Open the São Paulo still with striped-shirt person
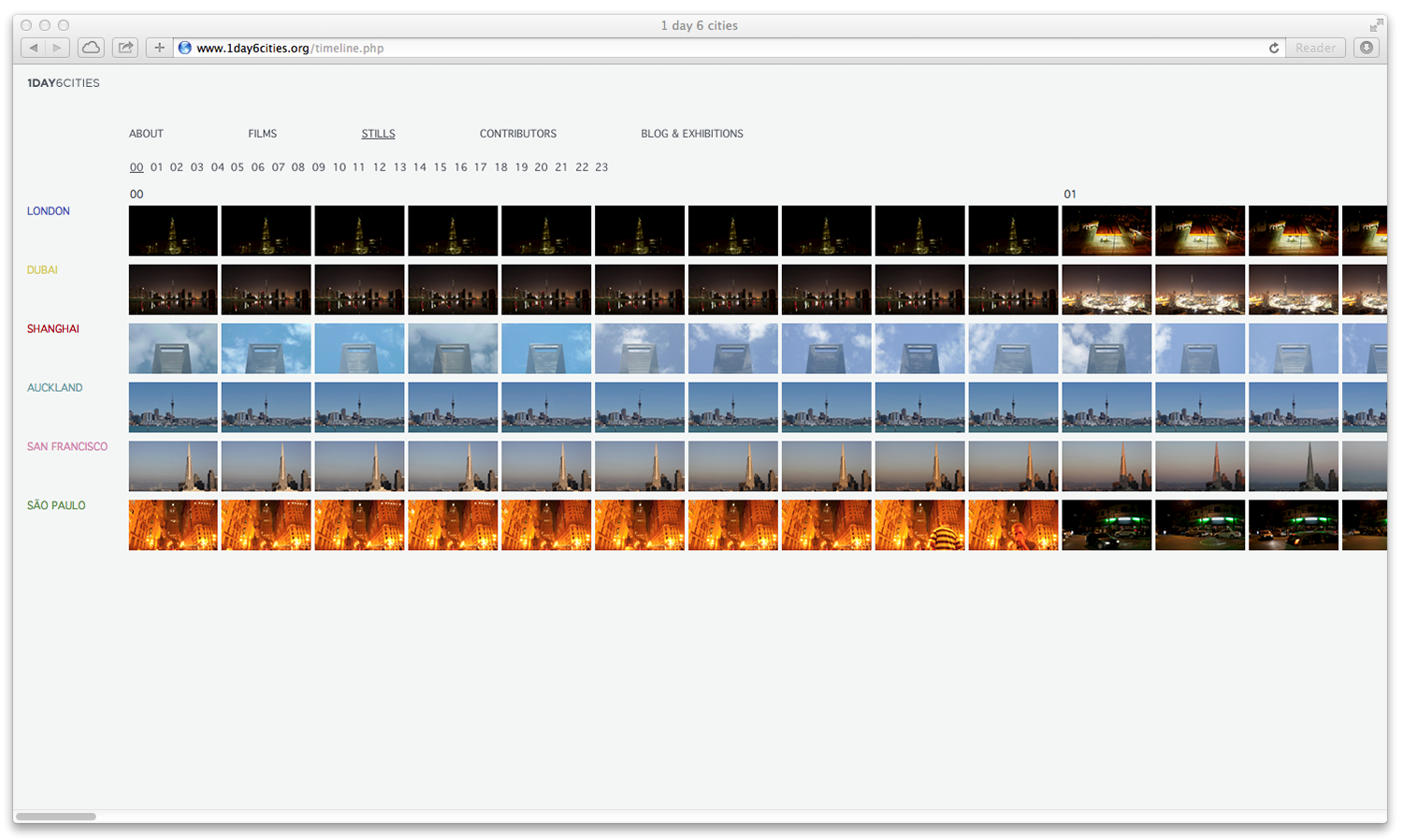This screenshot has width=1403, height=840. tap(919, 526)
